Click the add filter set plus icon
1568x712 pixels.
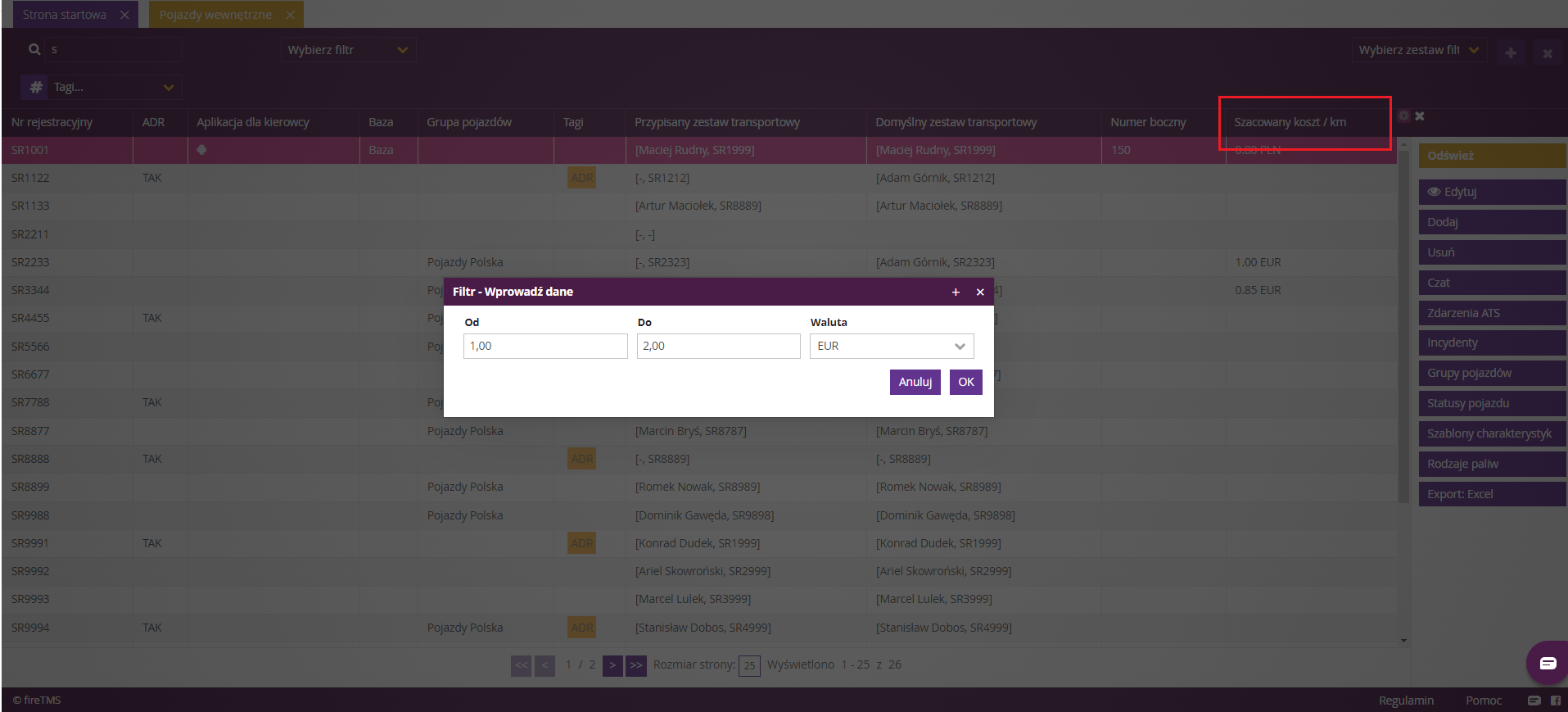click(x=1511, y=52)
